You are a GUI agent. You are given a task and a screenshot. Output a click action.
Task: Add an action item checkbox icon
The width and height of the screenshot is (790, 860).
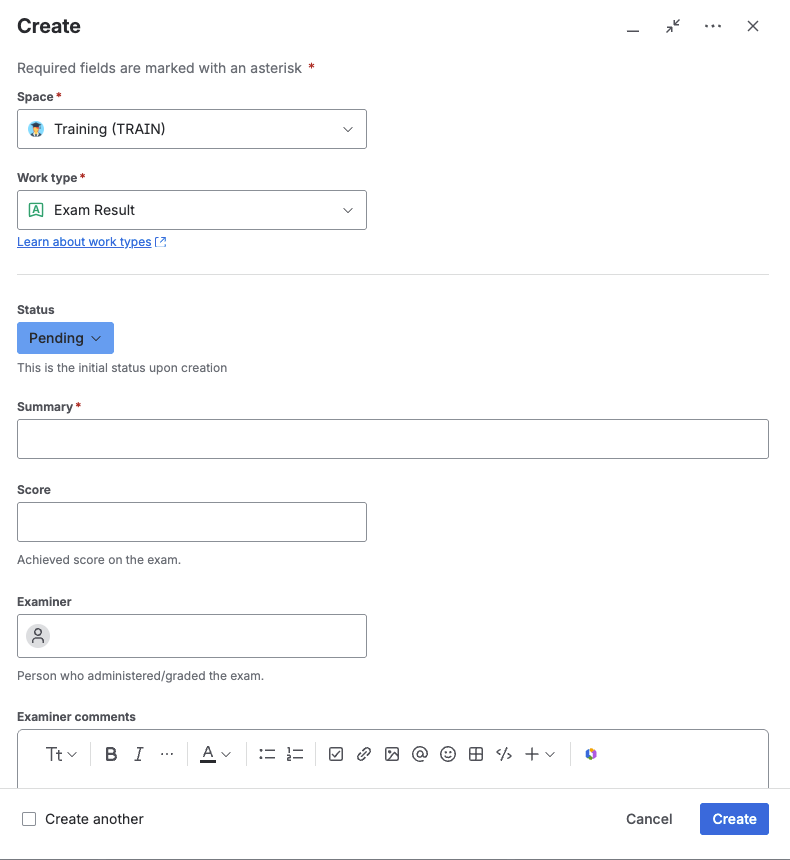(336, 754)
